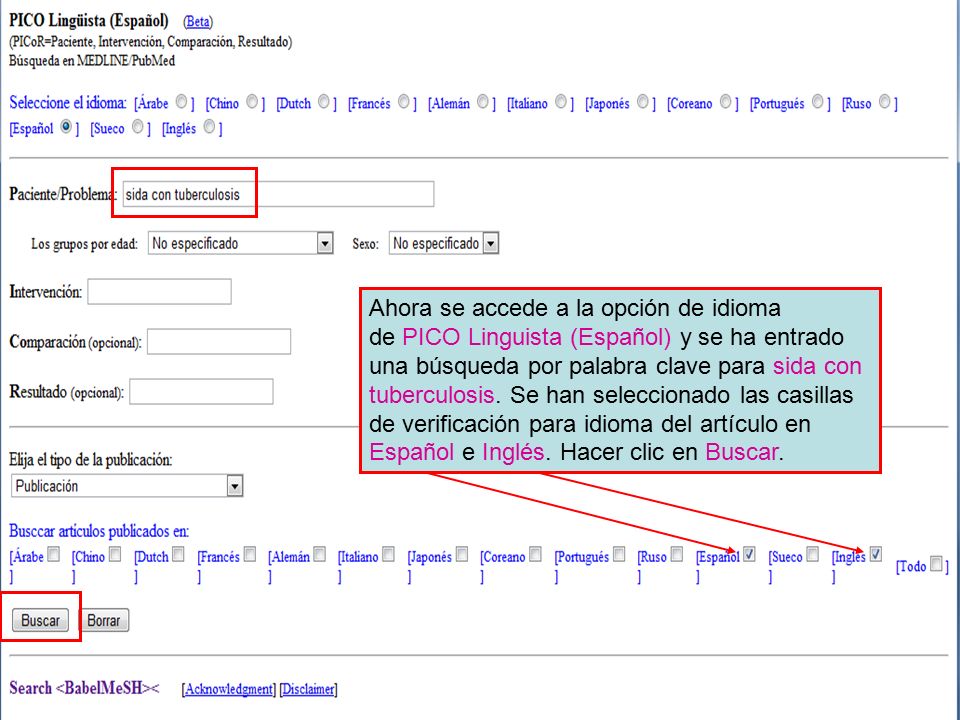Check the Árabe articles checkbox
Viewport: 960px width, 720px height.
(54, 554)
